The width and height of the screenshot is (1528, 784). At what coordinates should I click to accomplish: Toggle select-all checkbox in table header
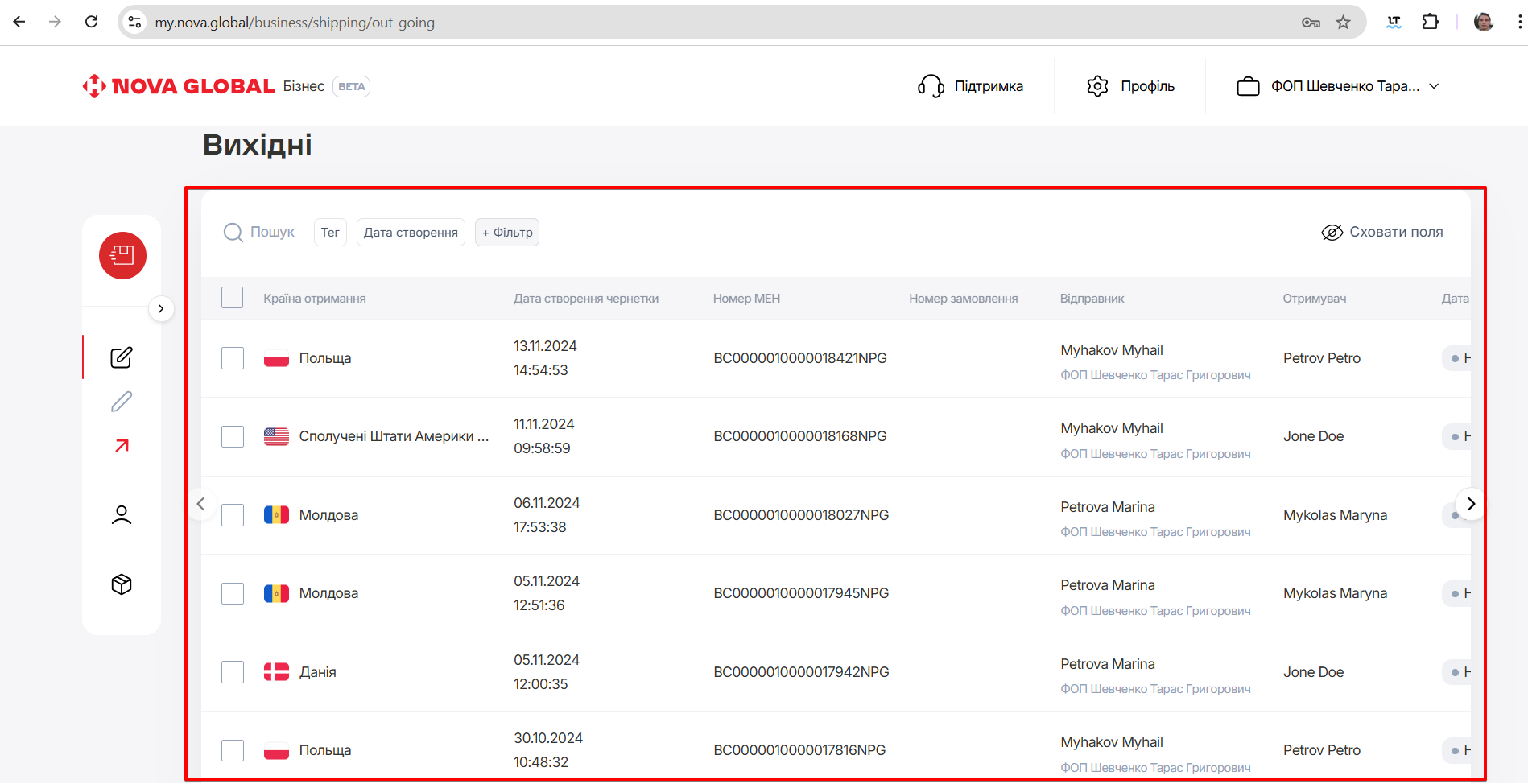tap(233, 298)
